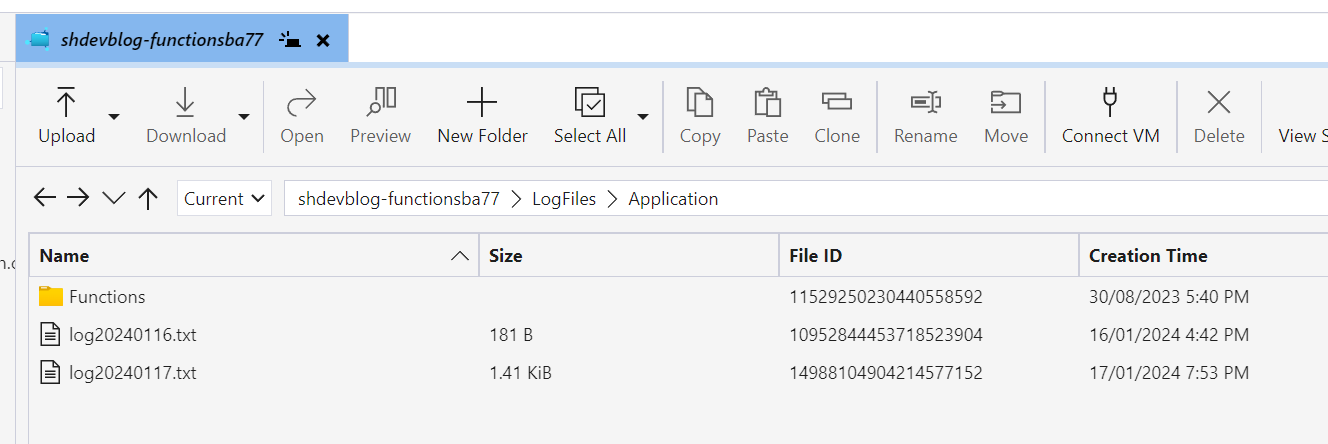Click the Connect VM plug icon
1328x444 pixels.
pos(1110,101)
